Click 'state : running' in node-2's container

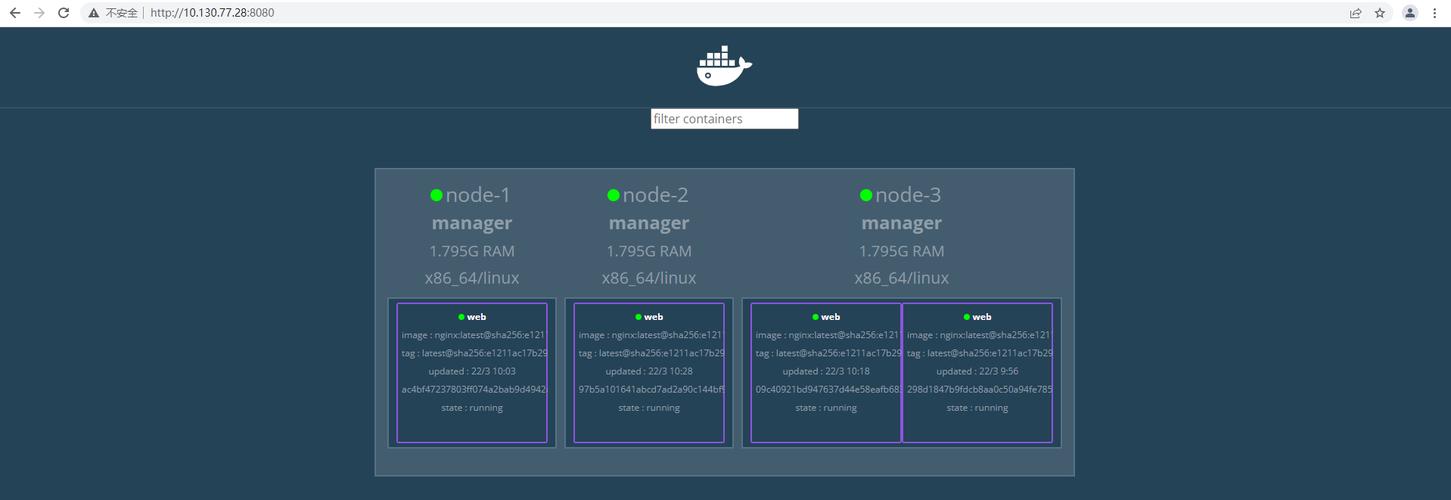click(649, 407)
